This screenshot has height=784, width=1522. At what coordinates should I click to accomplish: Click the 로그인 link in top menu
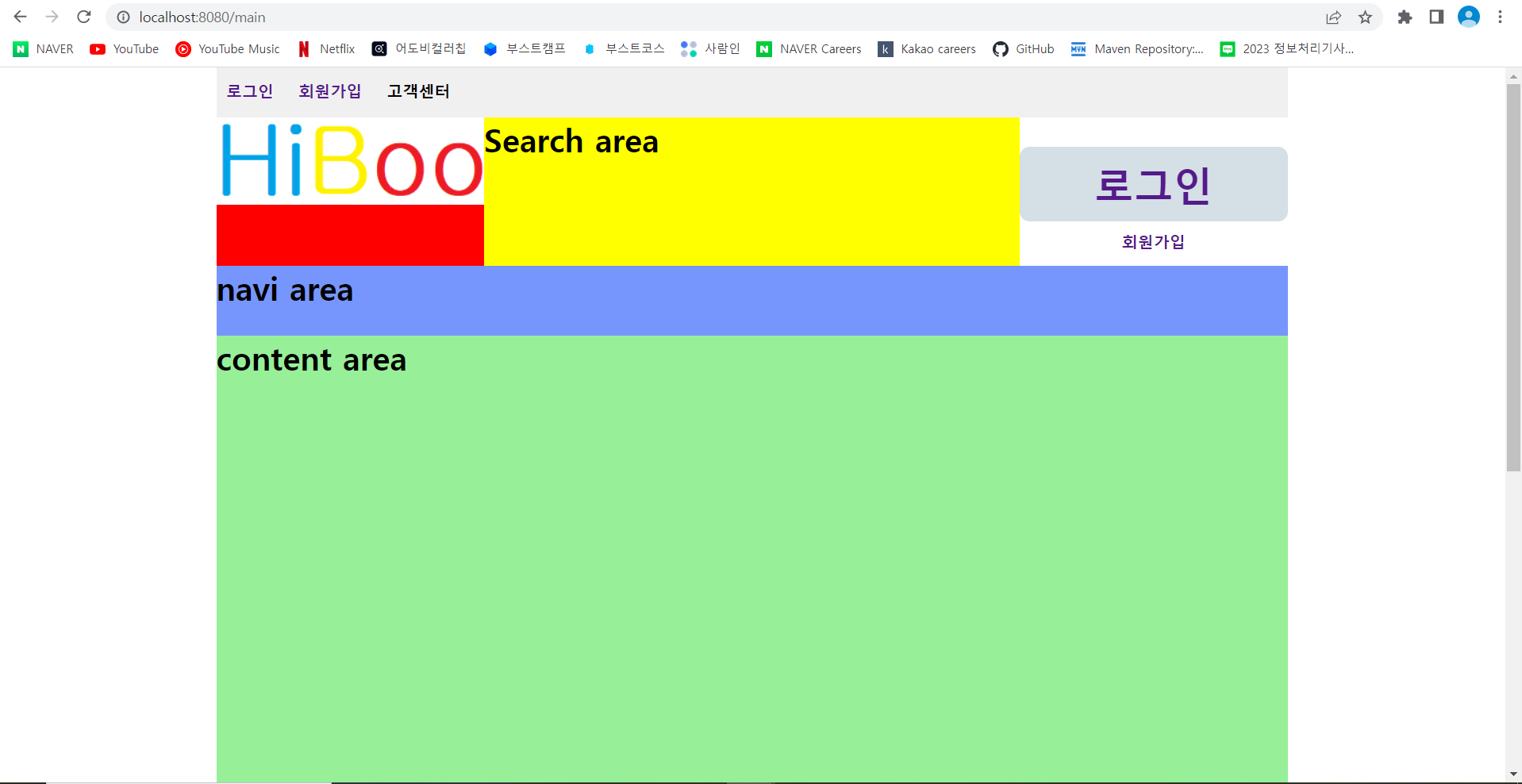coord(250,91)
